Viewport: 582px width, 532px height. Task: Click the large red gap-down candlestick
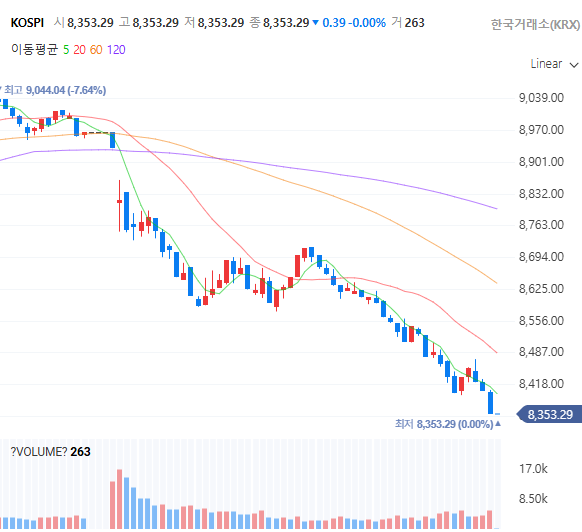(120, 205)
